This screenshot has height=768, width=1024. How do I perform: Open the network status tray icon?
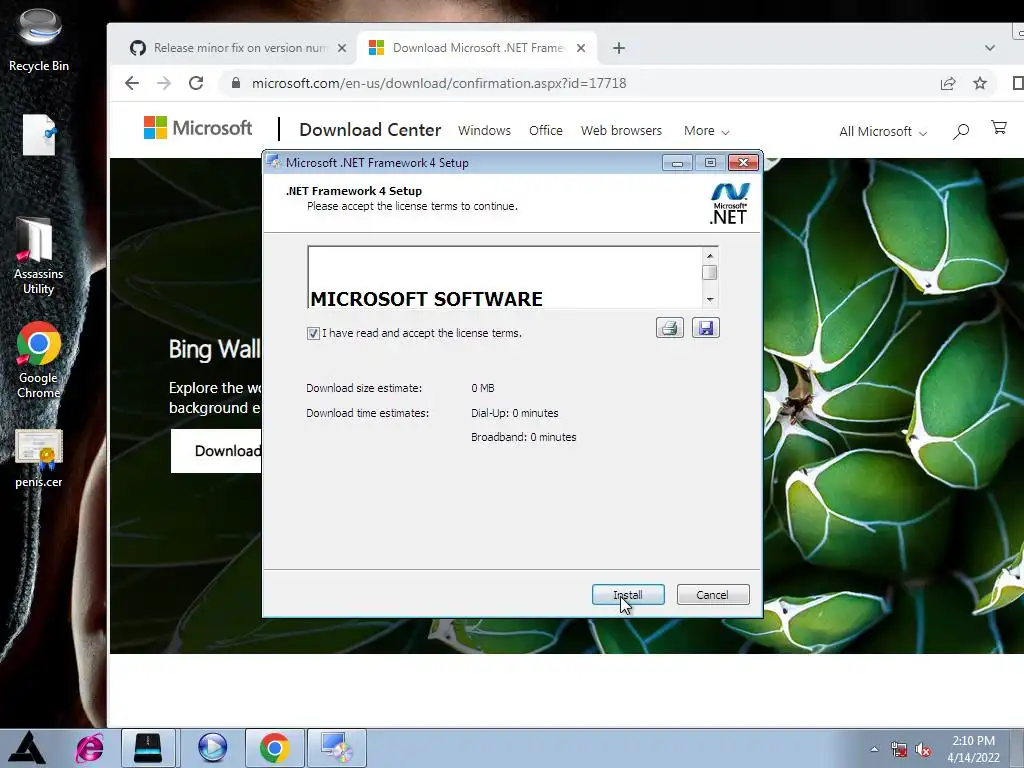click(x=899, y=750)
